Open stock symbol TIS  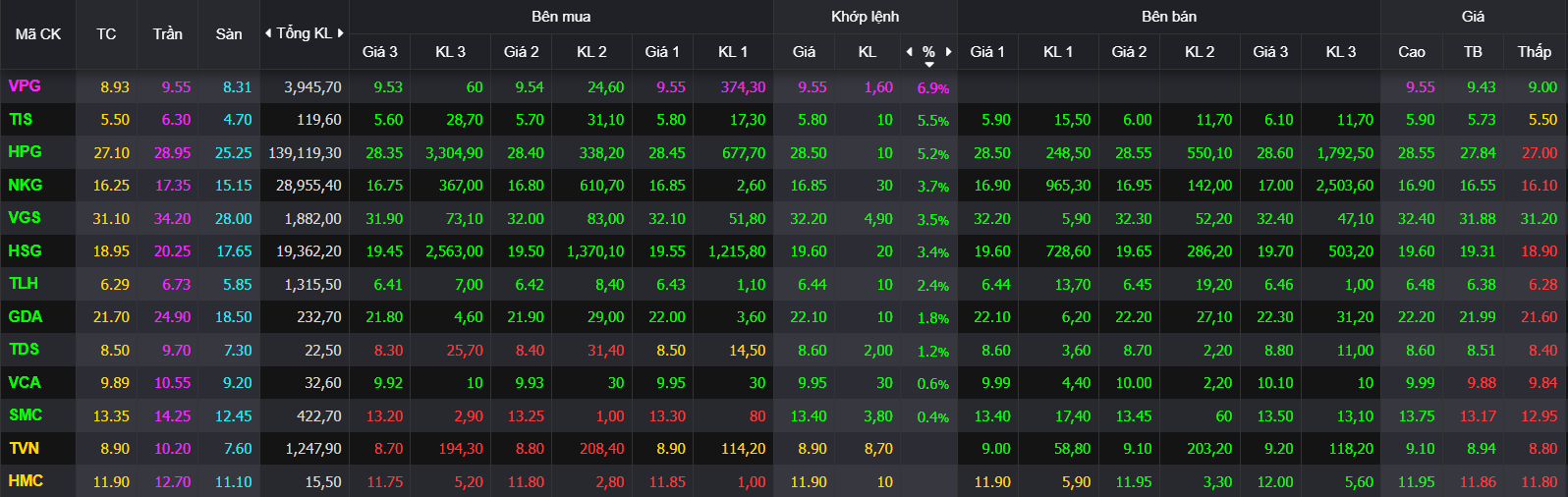point(21,119)
